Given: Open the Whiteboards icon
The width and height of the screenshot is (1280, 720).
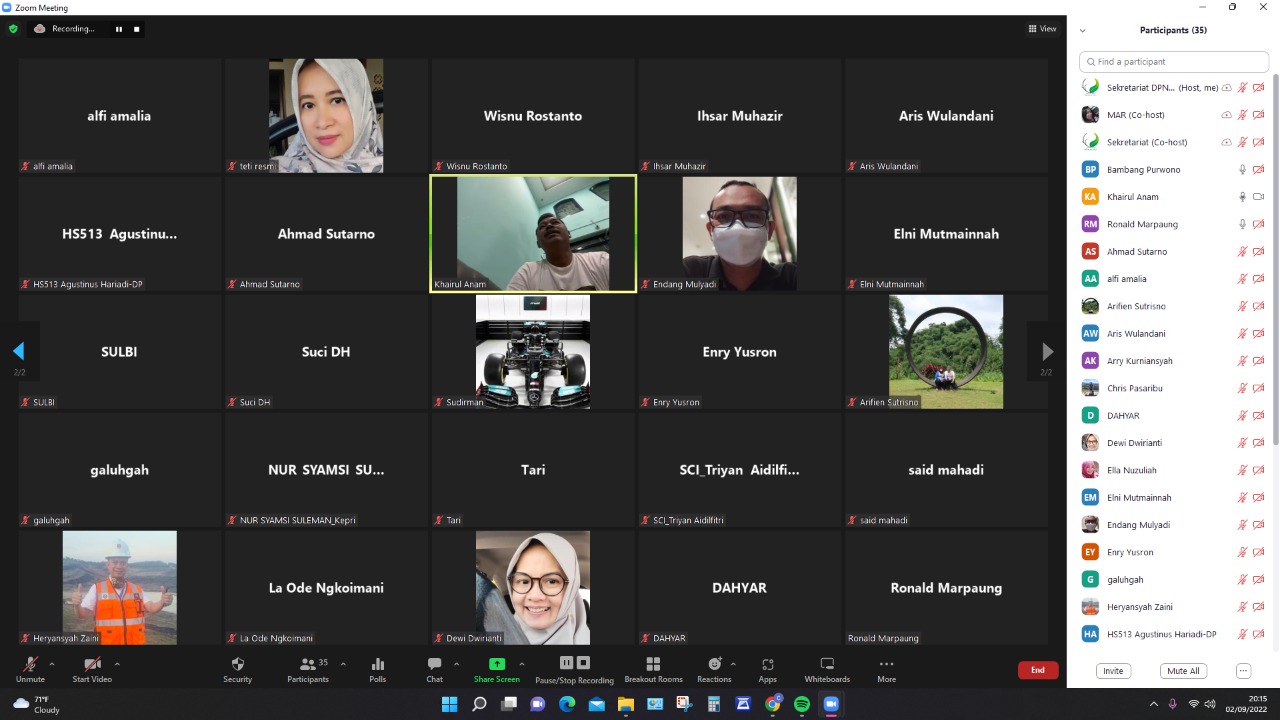Looking at the screenshot, I should pos(827,665).
